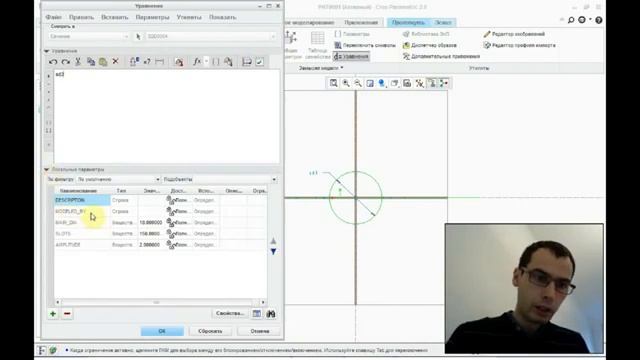Toggle dimension names and values icon
Screen dimensions: 640x360
pyautogui.click(x=134, y=62)
